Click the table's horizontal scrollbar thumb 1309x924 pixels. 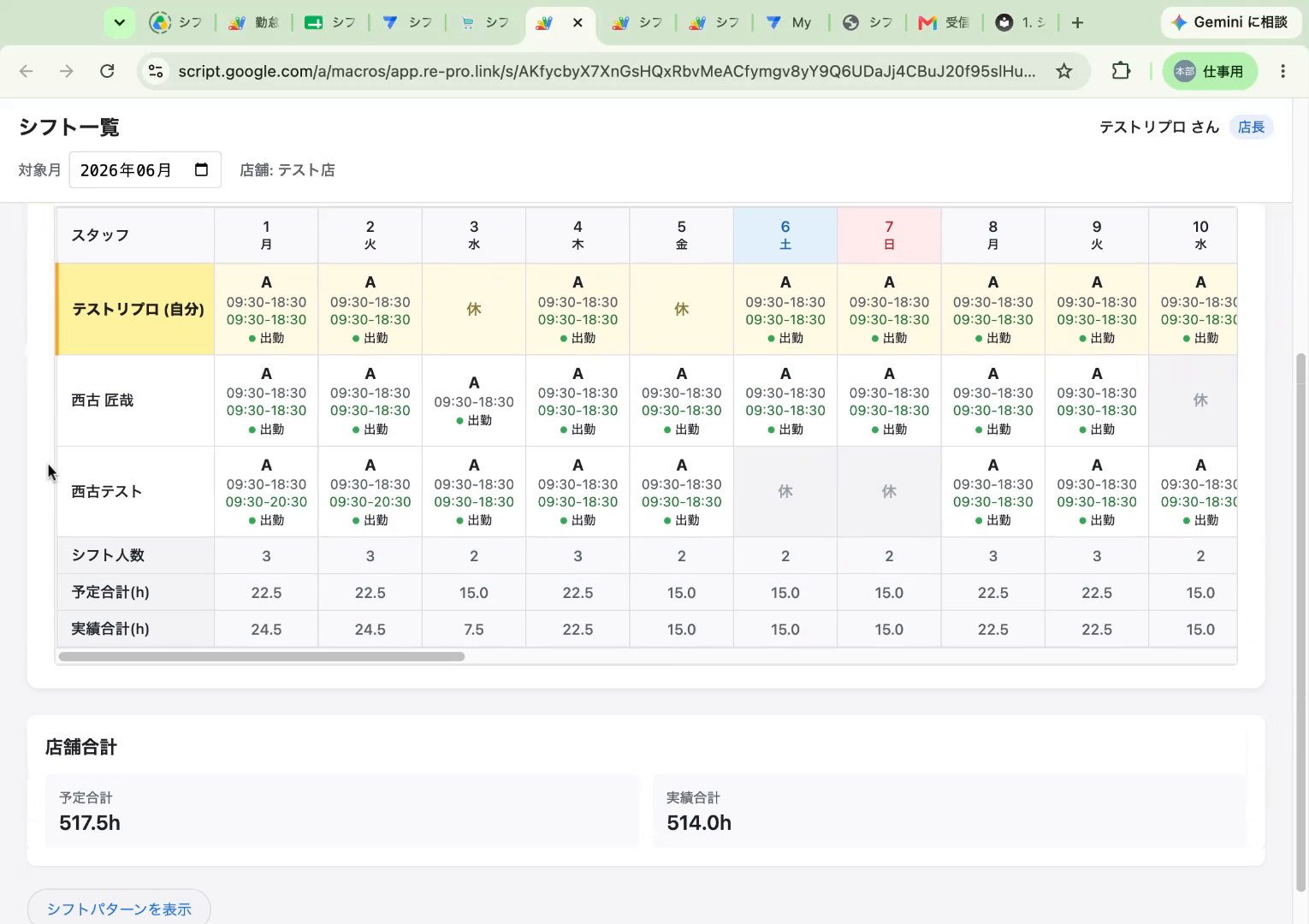[x=262, y=657]
